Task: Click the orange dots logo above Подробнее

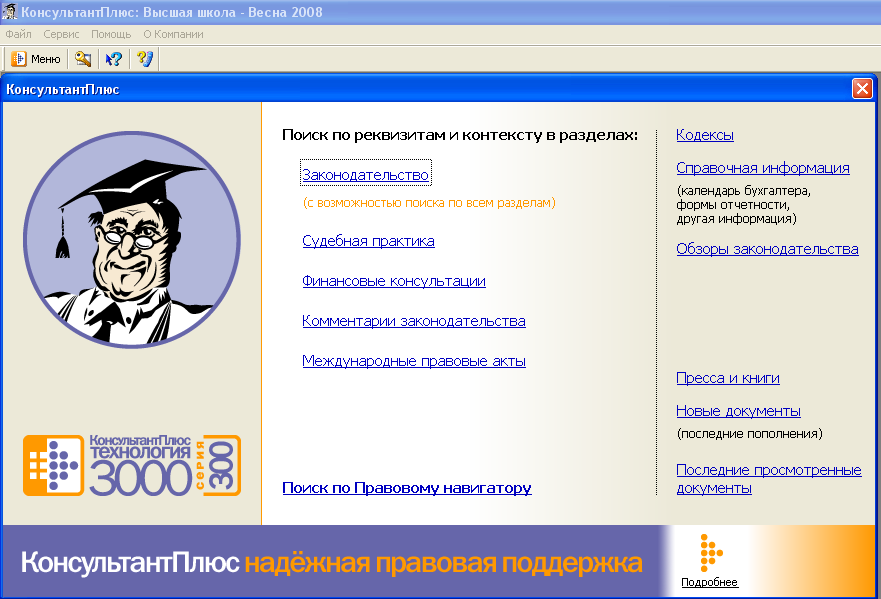Action: 711,553
